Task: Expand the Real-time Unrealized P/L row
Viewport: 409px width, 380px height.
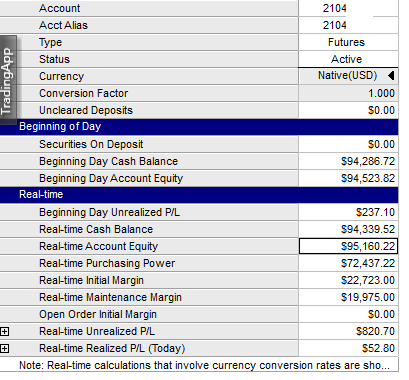Action: tap(5, 331)
